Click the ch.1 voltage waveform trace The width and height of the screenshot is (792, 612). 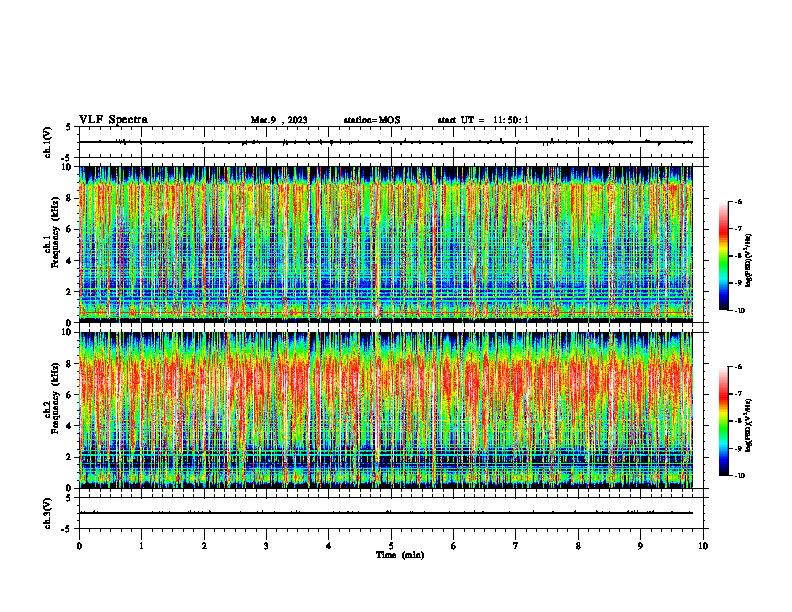(386, 142)
